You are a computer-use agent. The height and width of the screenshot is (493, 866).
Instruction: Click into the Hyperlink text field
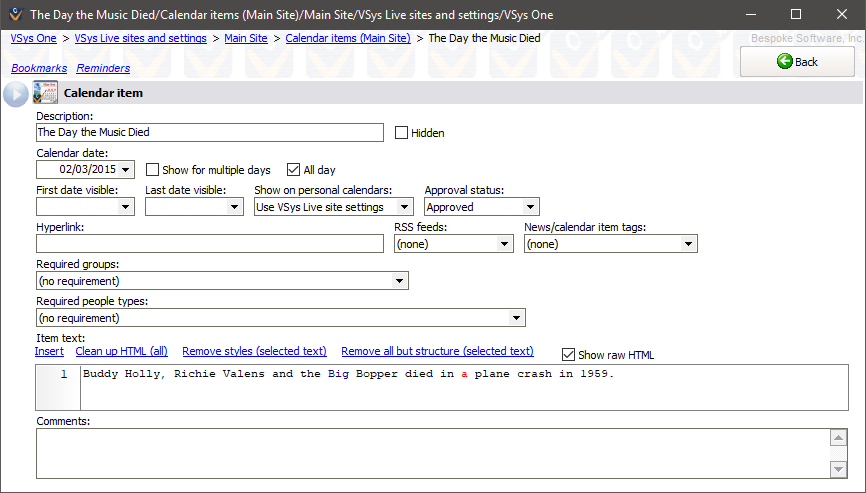[x=210, y=244]
